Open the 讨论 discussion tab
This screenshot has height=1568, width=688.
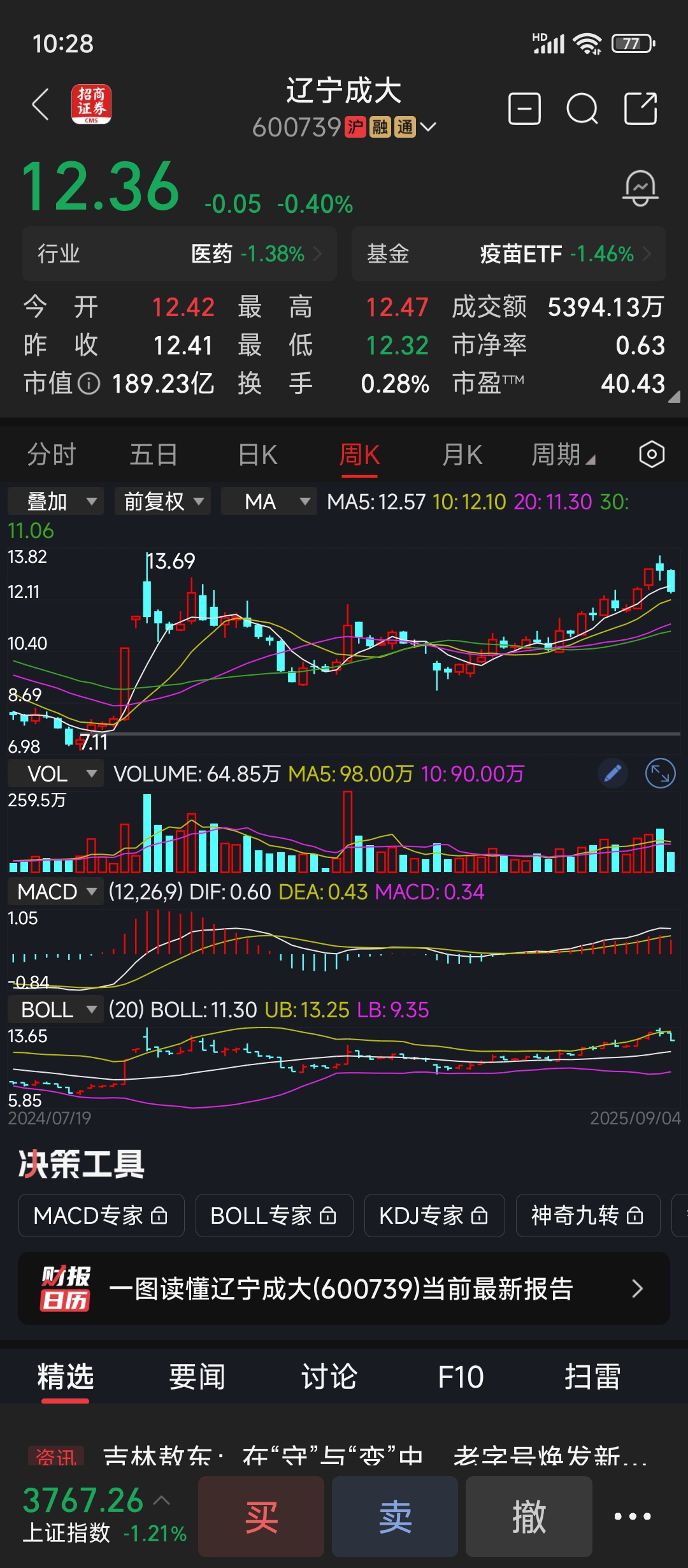(329, 1377)
